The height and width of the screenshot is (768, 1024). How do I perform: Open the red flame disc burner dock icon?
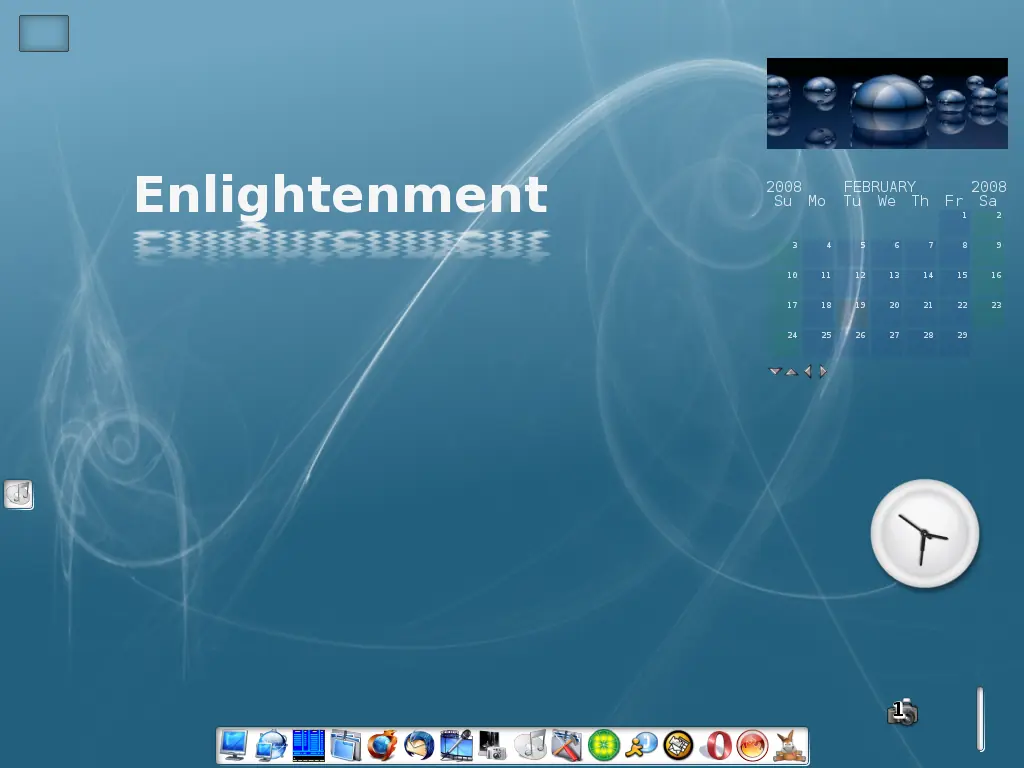pyautogui.click(x=752, y=745)
